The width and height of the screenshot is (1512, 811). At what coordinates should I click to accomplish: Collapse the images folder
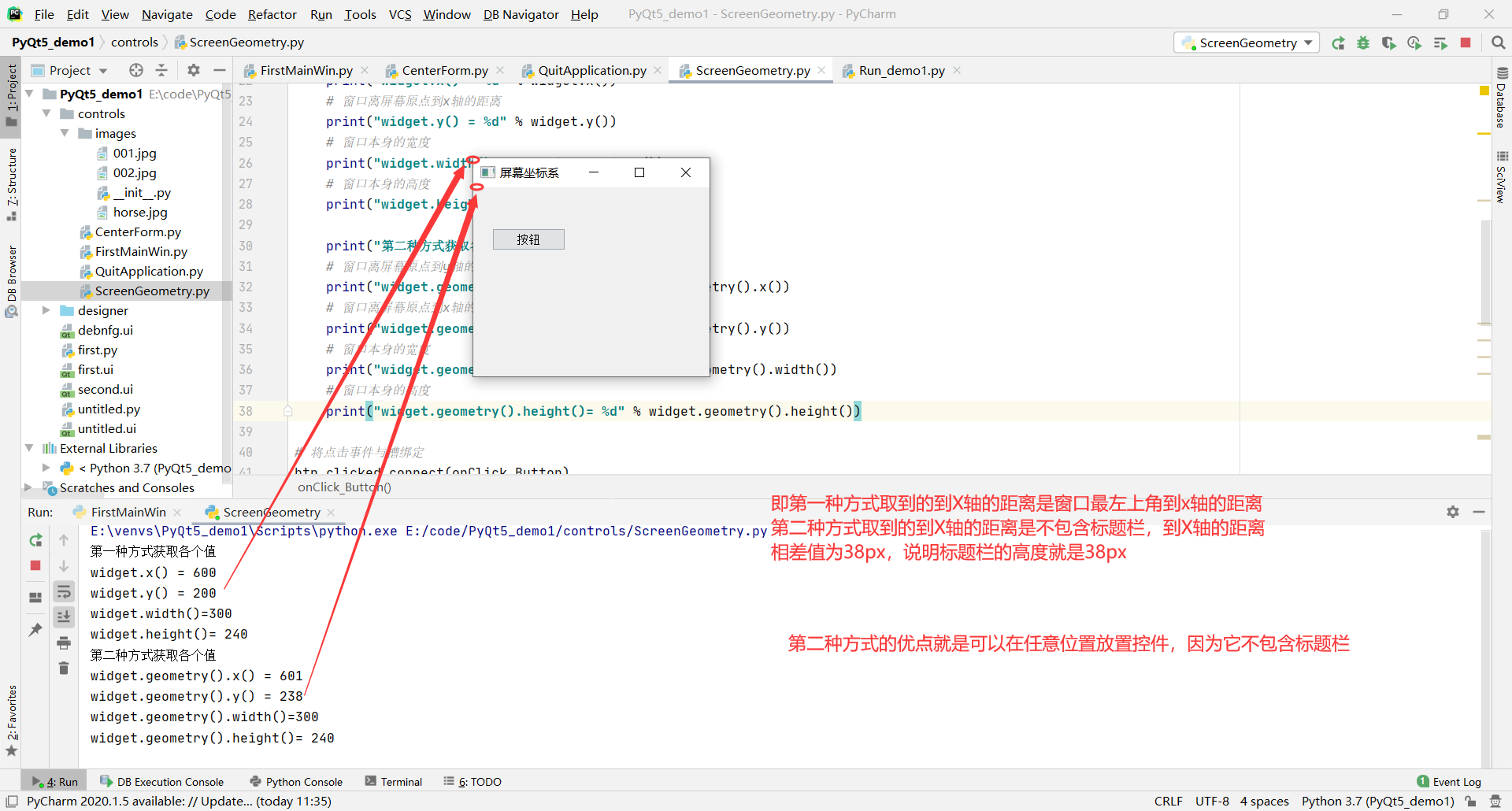(65, 133)
